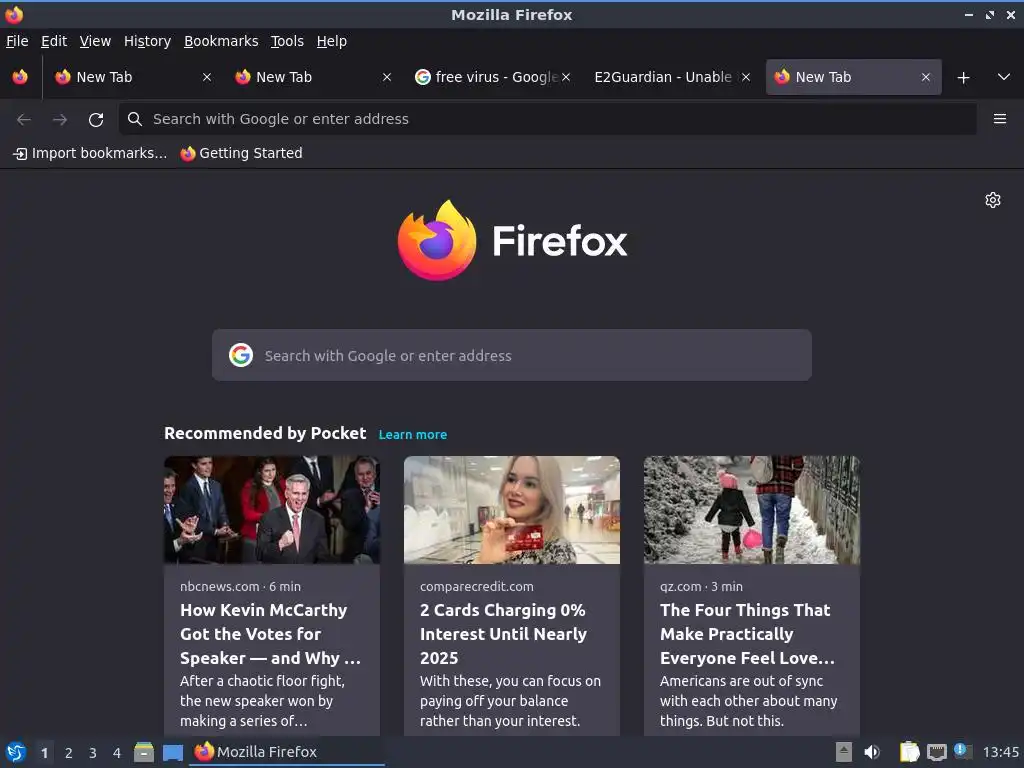Screen dimensions: 1024x768
Task: Open personalize new tab gear icon
Action: [x=993, y=200]
